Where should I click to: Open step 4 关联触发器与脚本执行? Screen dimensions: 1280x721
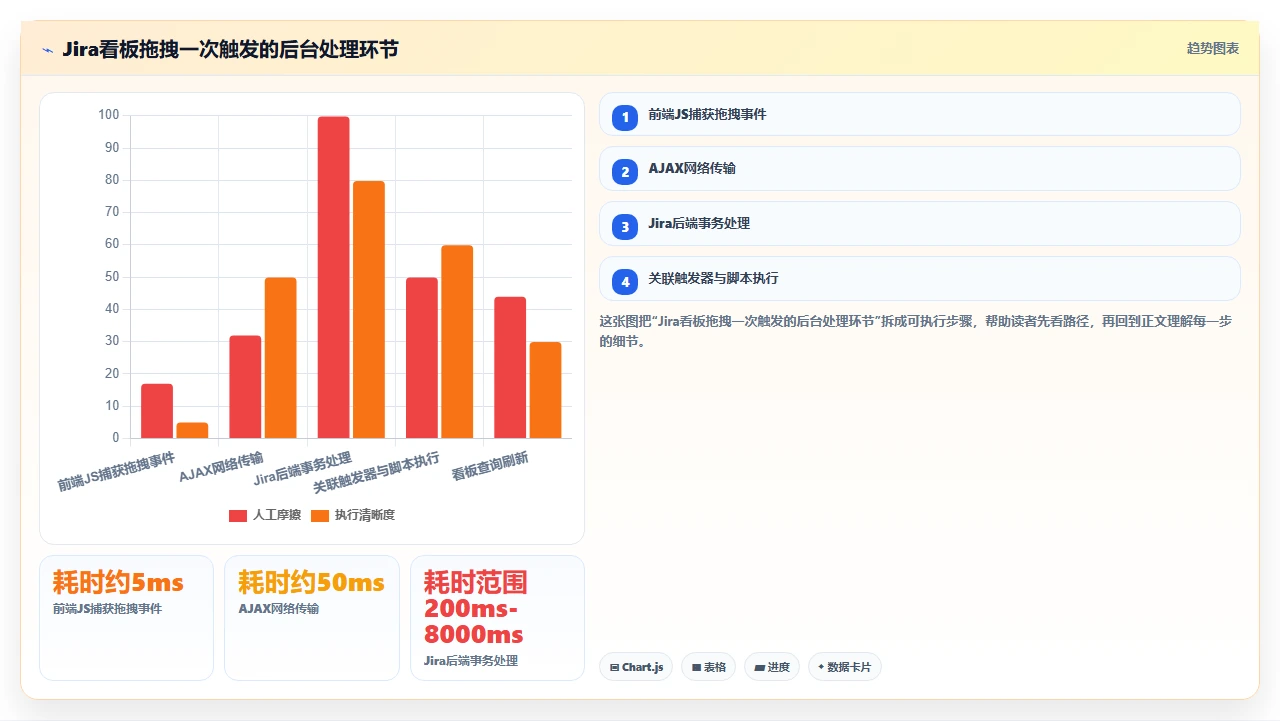pos(919,279)
